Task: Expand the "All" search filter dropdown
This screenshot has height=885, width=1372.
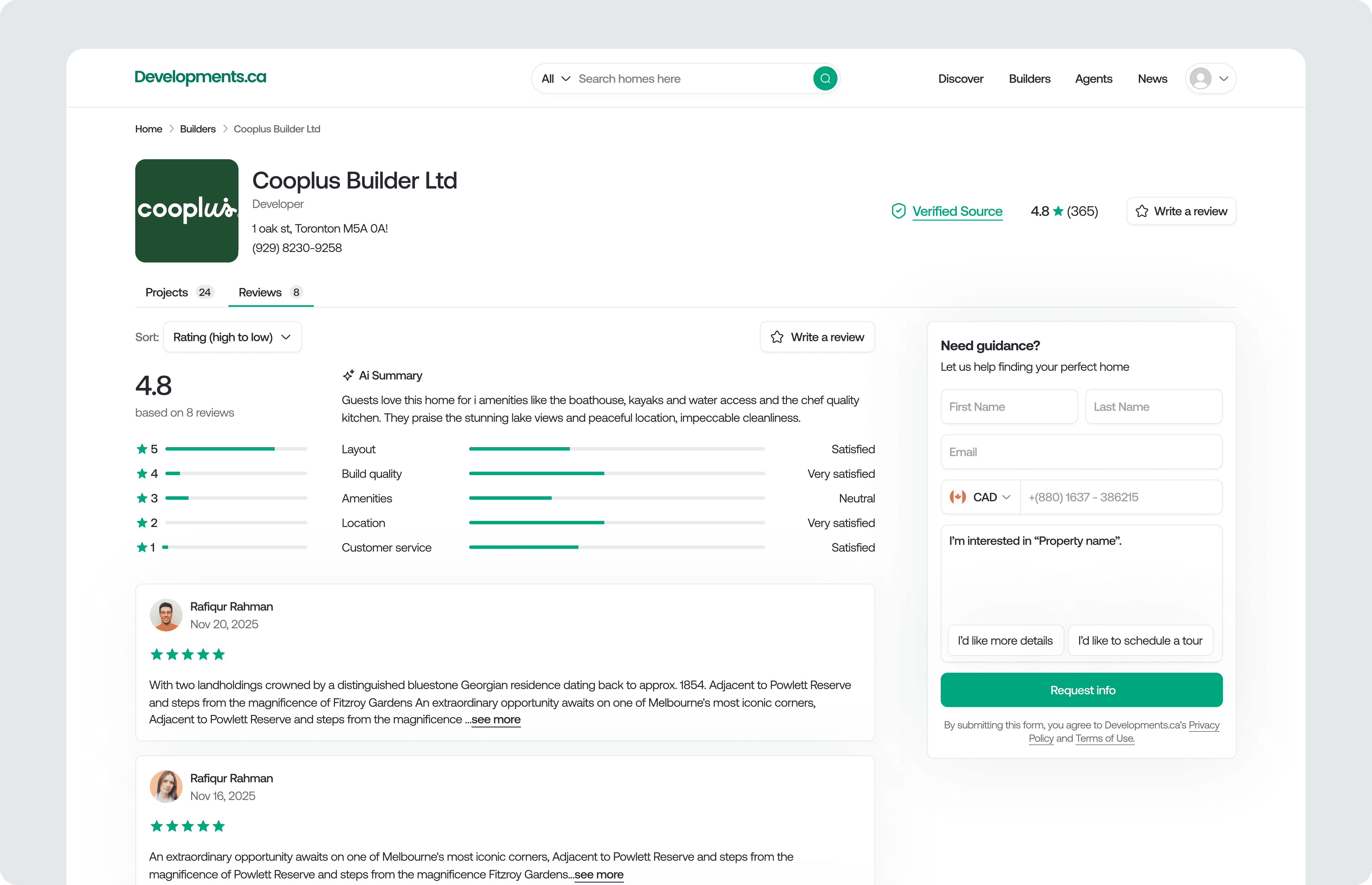Action: (555, 78)
